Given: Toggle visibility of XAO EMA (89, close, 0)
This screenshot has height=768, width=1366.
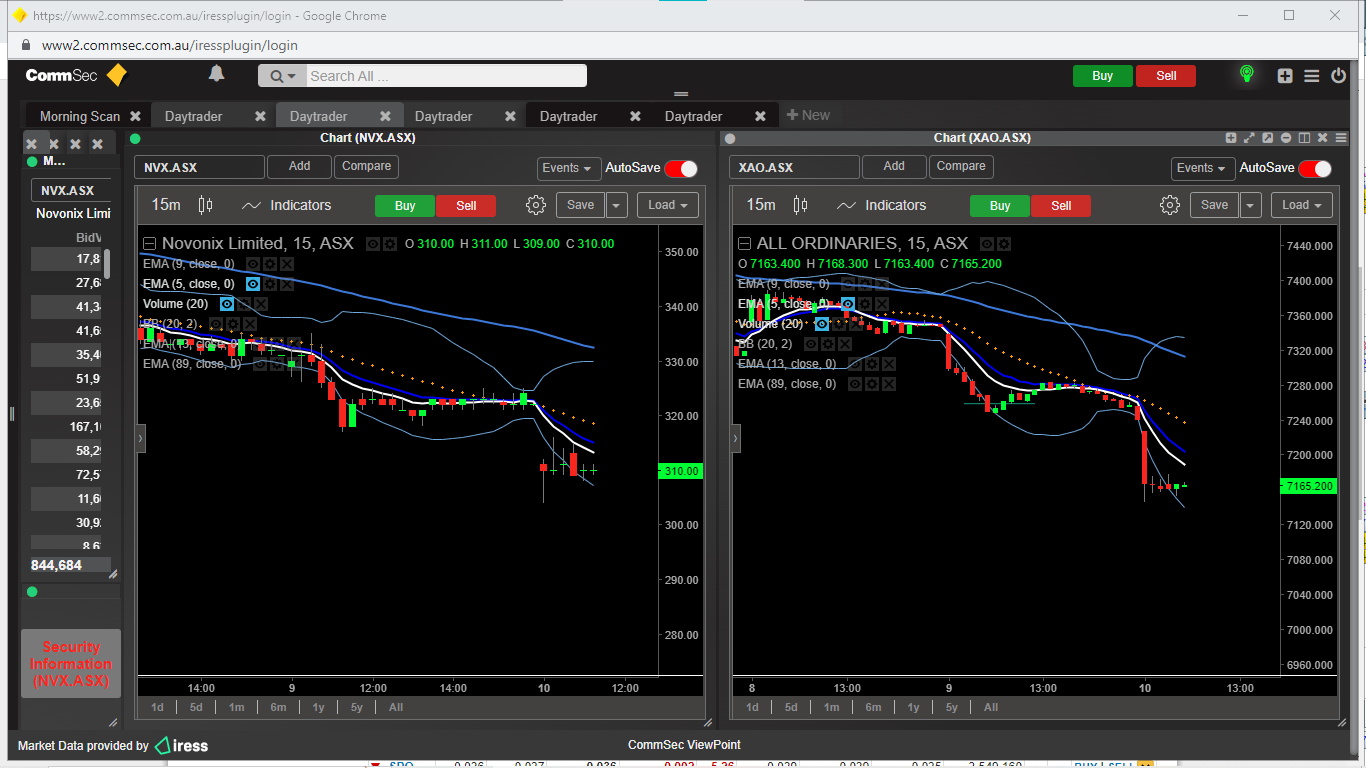Looking at the screenshot, I should point(855,384).
